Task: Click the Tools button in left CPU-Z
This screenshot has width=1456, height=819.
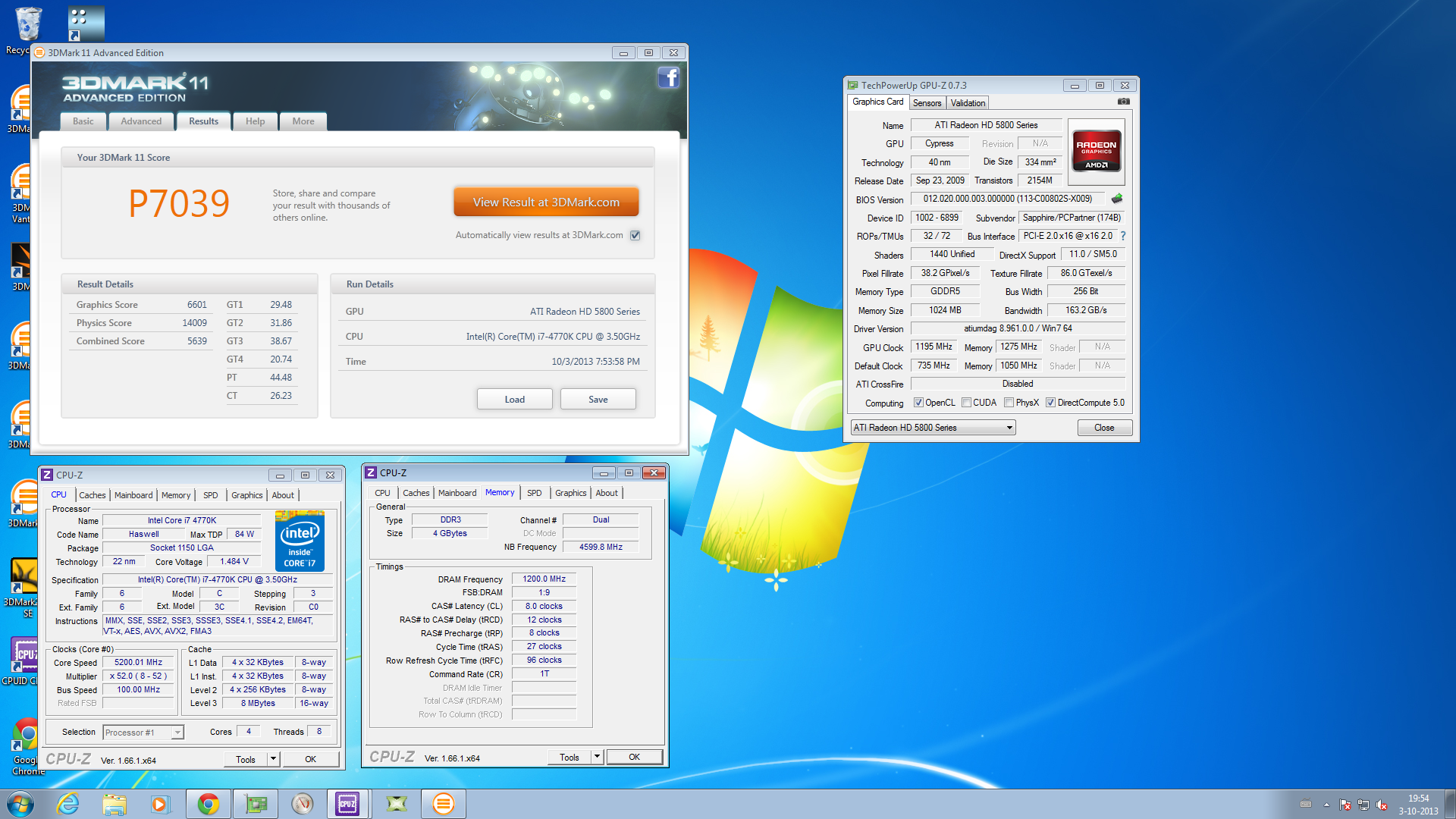Action: (x=246, y=759)
